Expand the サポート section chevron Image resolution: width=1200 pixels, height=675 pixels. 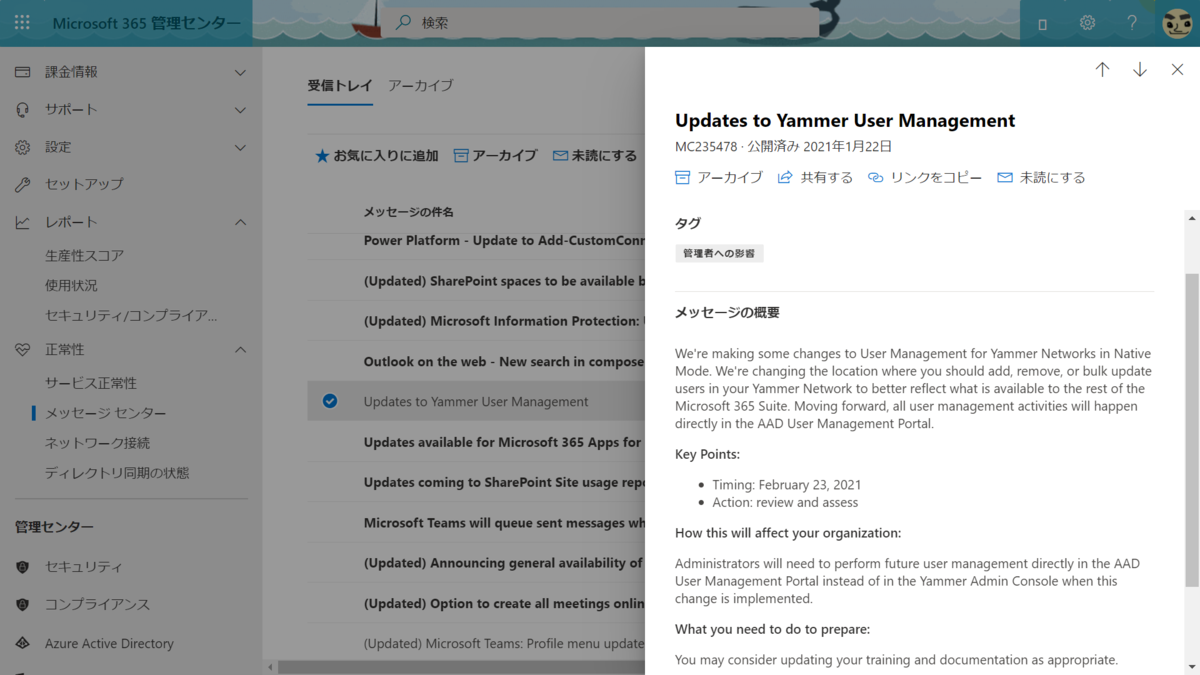tap(240, 110)
